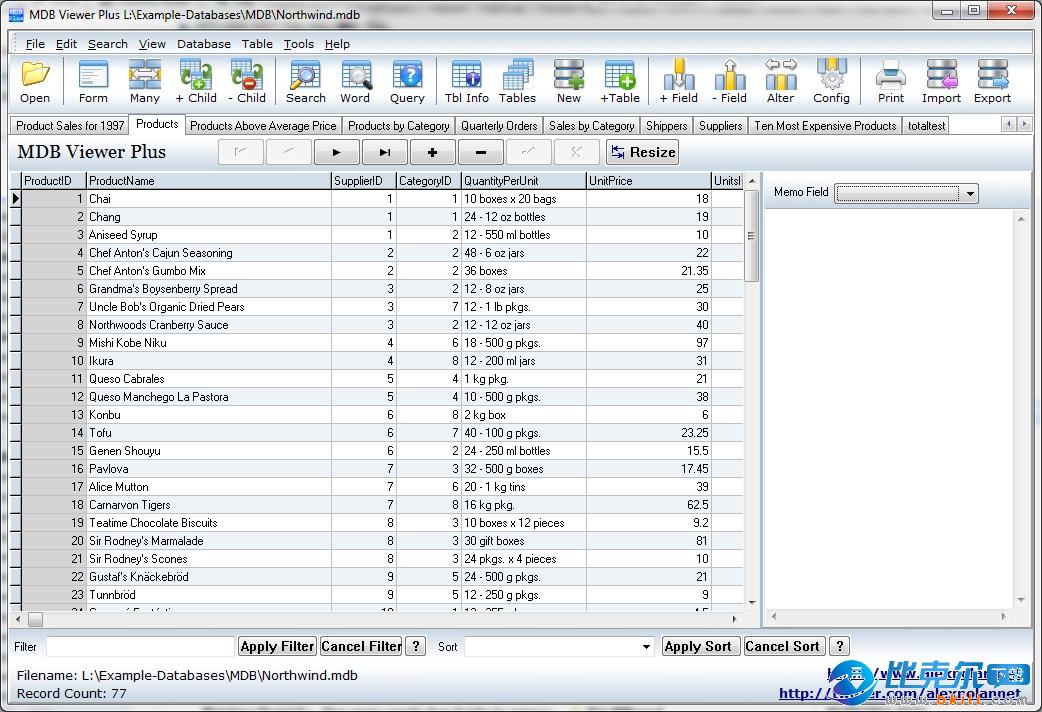
Task: Launch the Search tool
Action: pyautogui.click(x=305, y=81)
